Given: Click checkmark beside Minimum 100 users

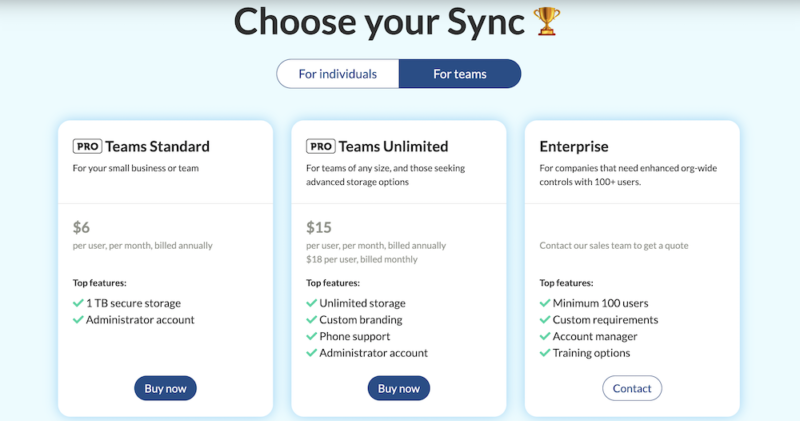Looking at the screenshot, I should (x=544, y=303).
